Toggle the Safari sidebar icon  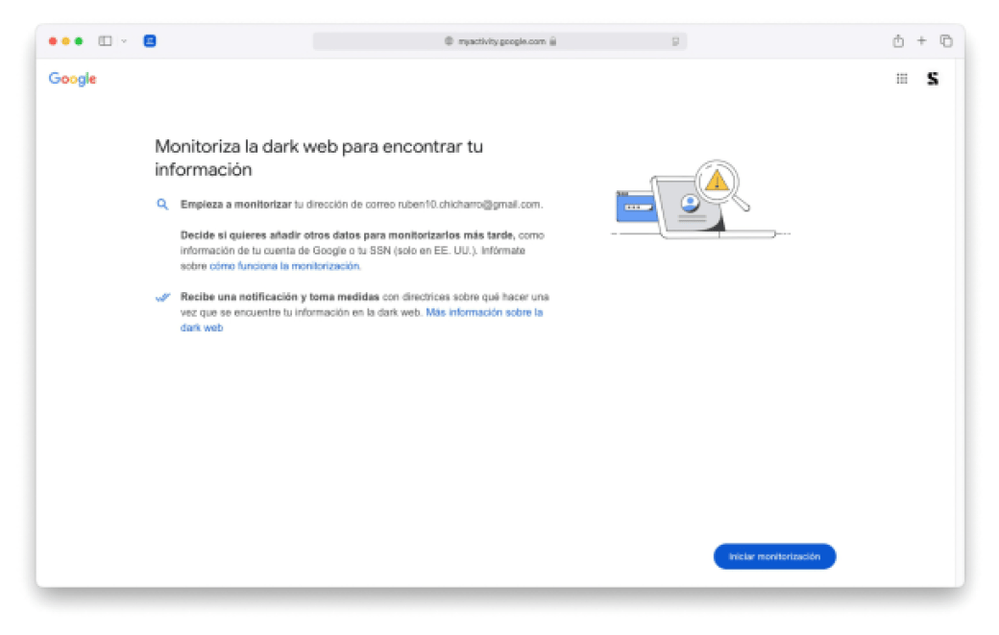103,41
